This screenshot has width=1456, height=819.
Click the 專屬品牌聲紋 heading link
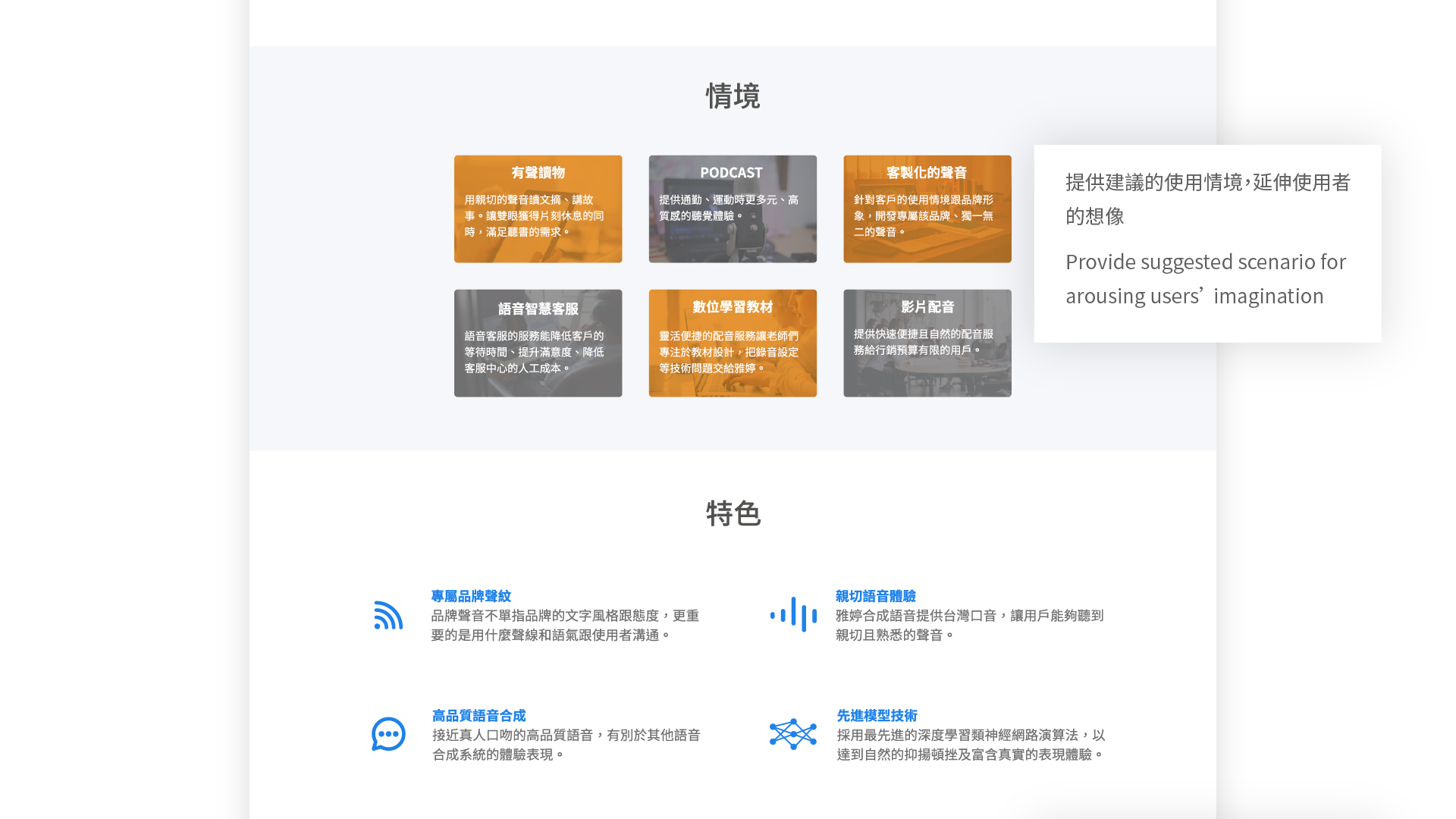coord(471,596)
